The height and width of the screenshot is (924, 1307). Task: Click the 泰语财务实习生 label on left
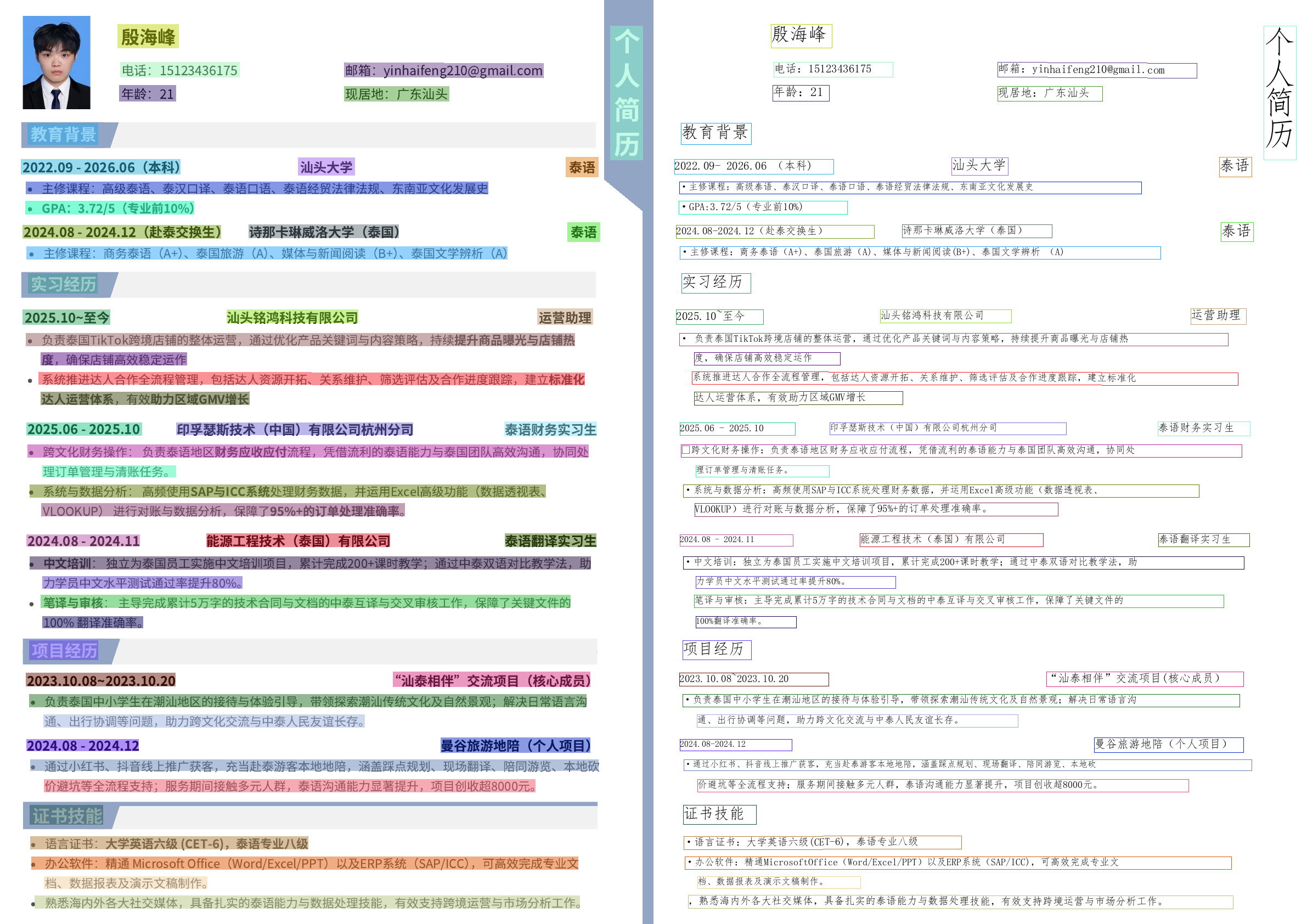coord(550,430)
